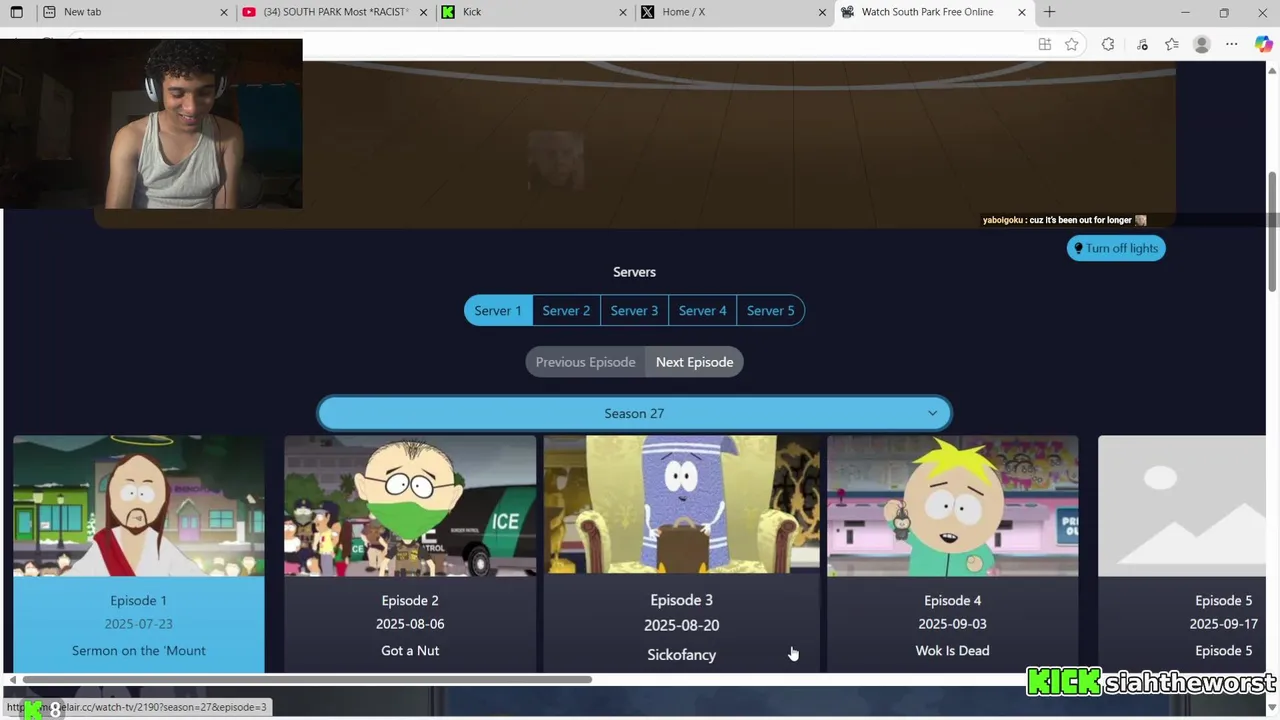Minimize the browser window
The image size is (1280, 720).
click(1185, 12)
